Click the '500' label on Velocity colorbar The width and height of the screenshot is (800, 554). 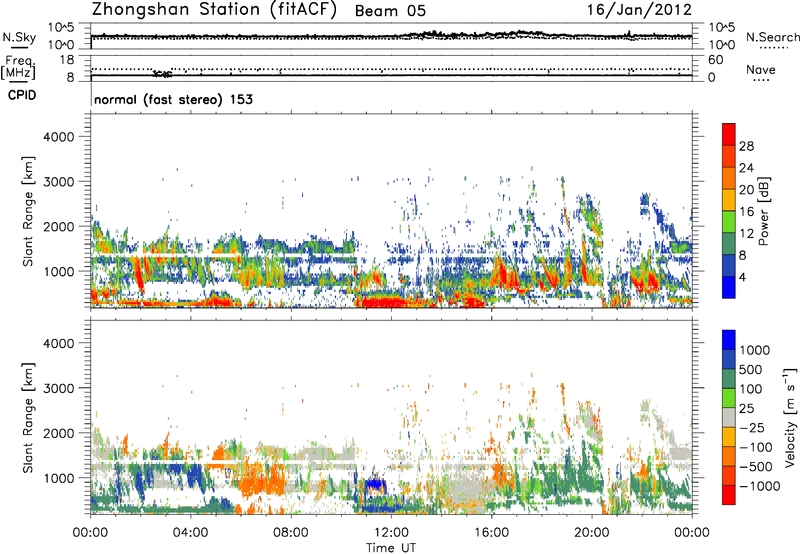[751, 369]
